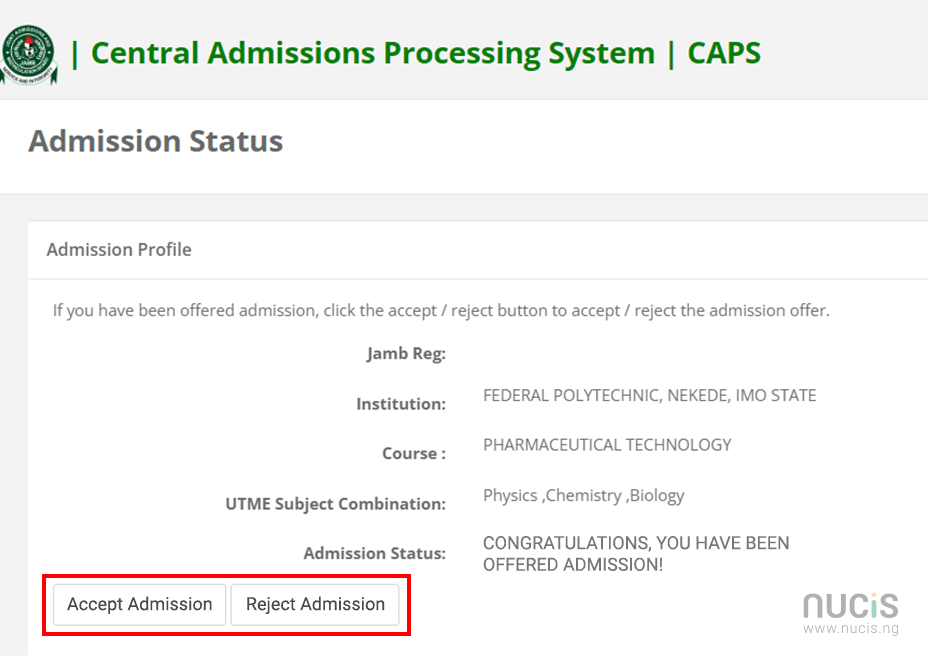Screen dimensions: 928x656
Task: Click the www.nucis.ng watermark text
Action: (x=850, y=629)
